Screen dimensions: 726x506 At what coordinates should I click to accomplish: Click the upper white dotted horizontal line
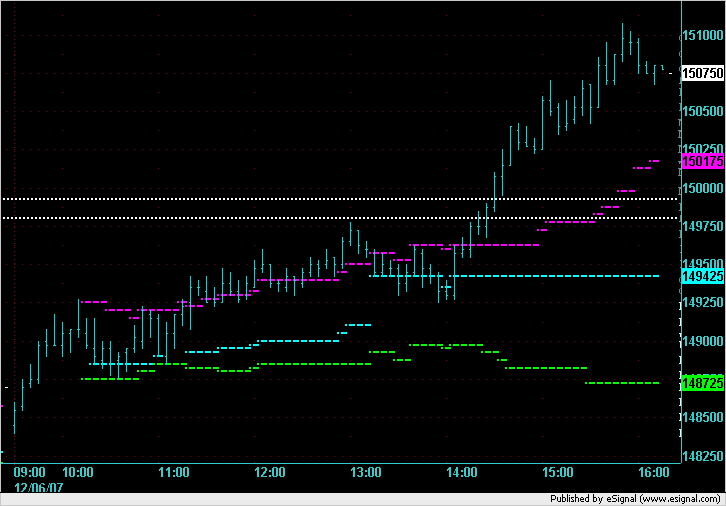pyautogui.click(x=340, y=199)
